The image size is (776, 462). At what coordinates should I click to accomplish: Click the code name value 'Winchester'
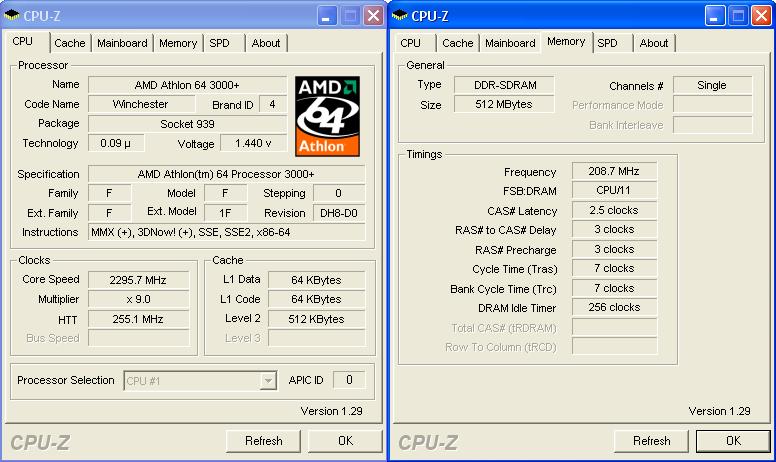pyautogui.click(x=141, y=104)
